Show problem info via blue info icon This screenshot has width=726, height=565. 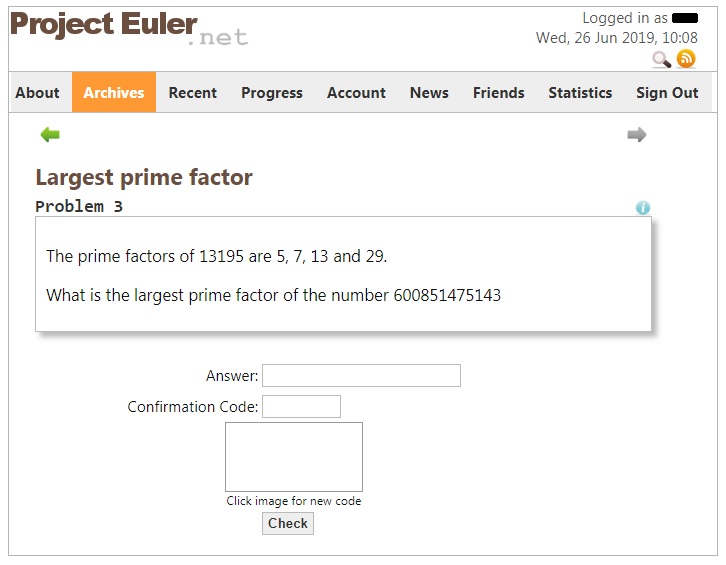pos(643,207)
